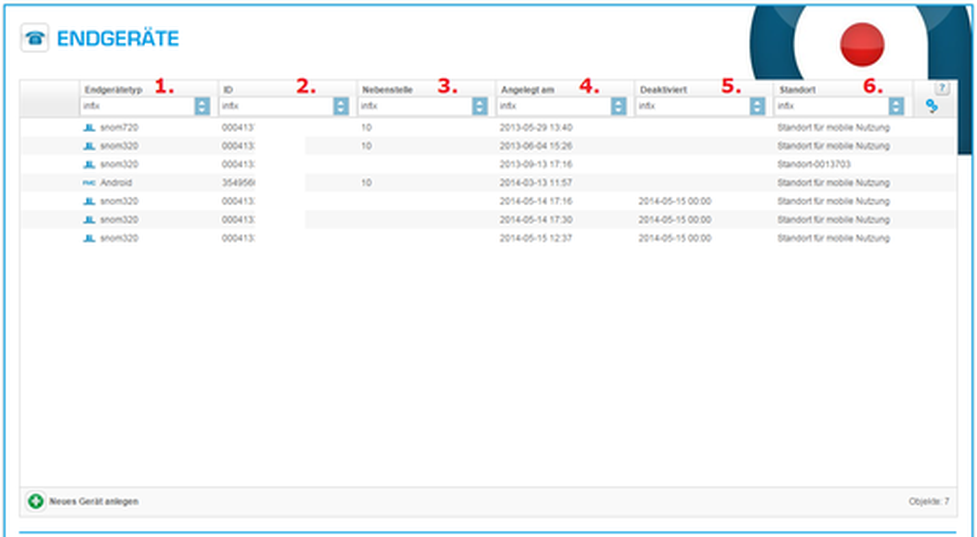The height and width of the screenshot is (537, 977).
Task: Focus the Standort filter text field
Action: coord(832,107)
